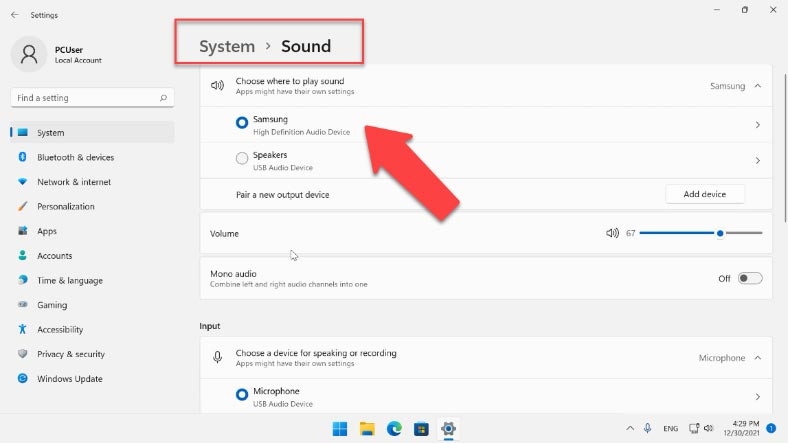Click the System breadcrumb link
Screen dimensions: 788x443
227,46
